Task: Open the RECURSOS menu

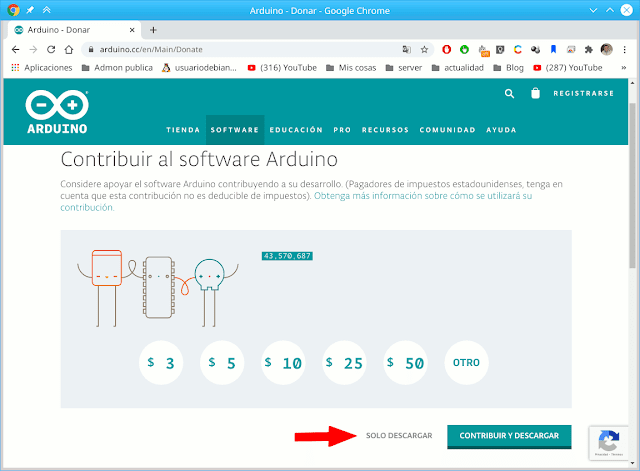Action: (x=385, y=130)
